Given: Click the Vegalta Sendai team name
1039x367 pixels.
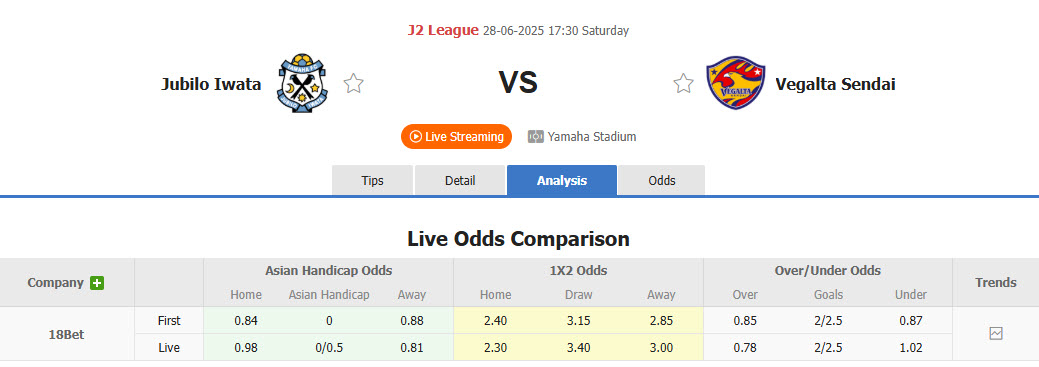Looking at the screenshot, I should (835, 84).
